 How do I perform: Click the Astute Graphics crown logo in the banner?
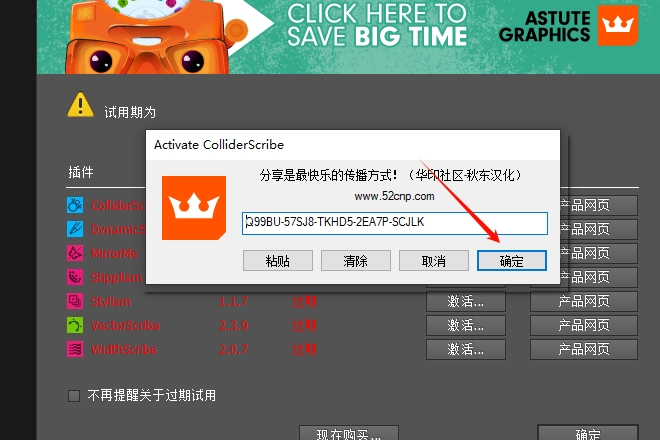pos(617,25)
